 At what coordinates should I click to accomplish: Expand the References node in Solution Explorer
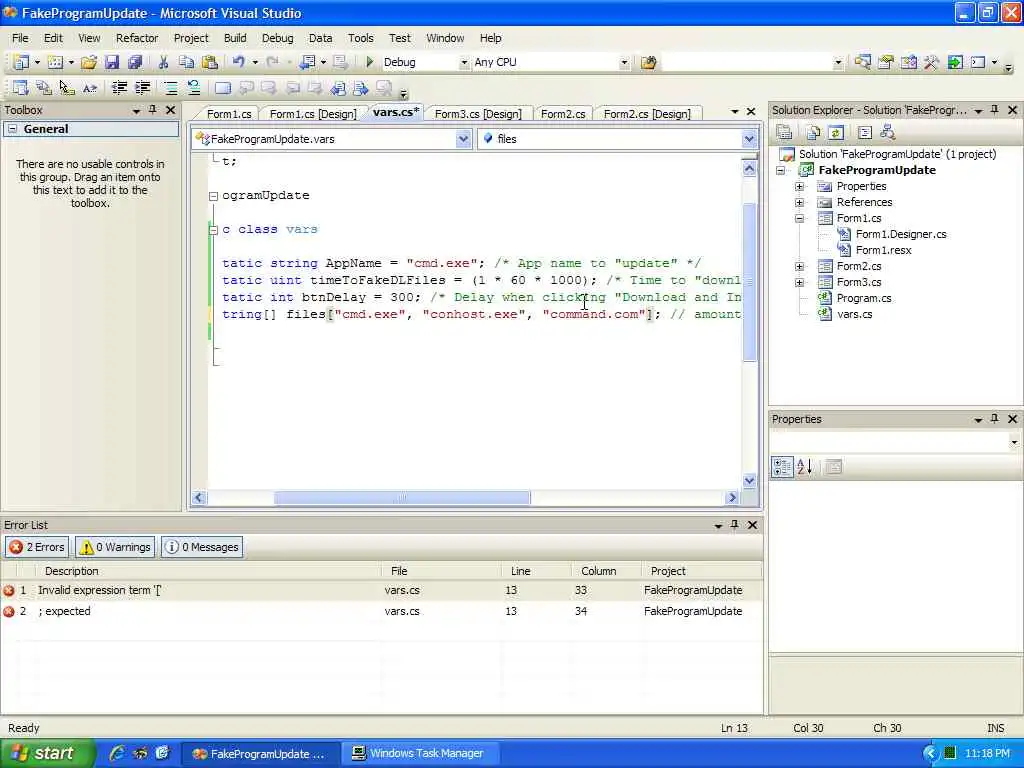click(x=799, y=202)
